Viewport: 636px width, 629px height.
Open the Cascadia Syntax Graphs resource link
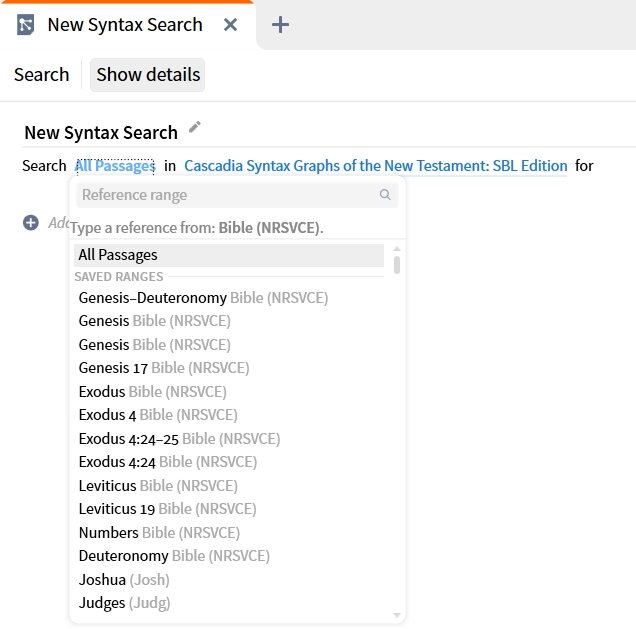click(376, 166)
